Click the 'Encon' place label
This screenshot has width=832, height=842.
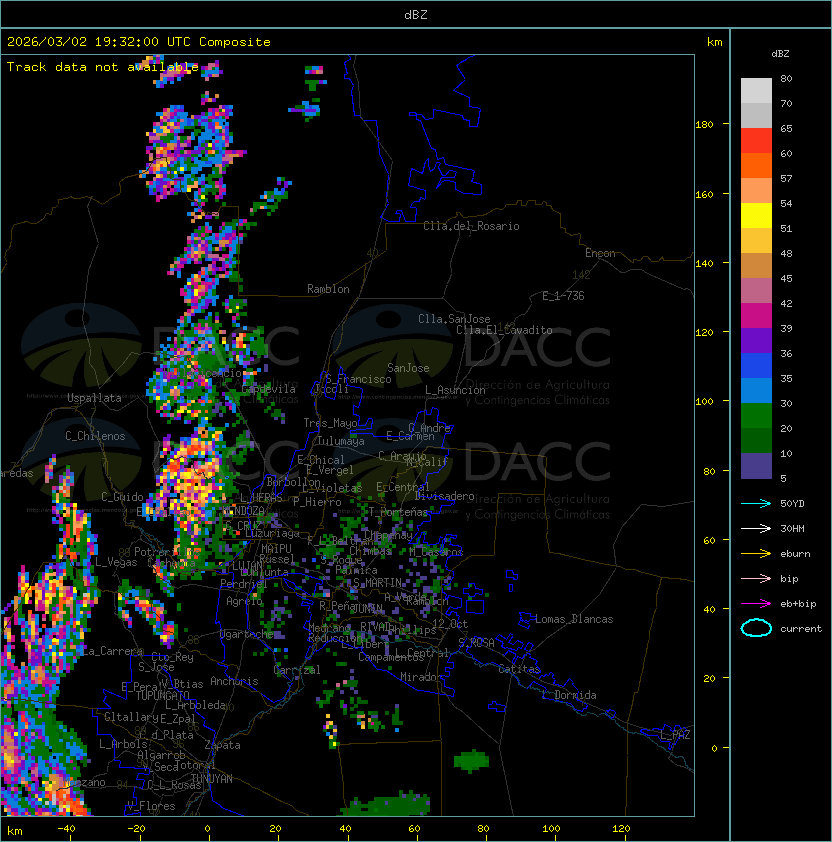[600, 253]
